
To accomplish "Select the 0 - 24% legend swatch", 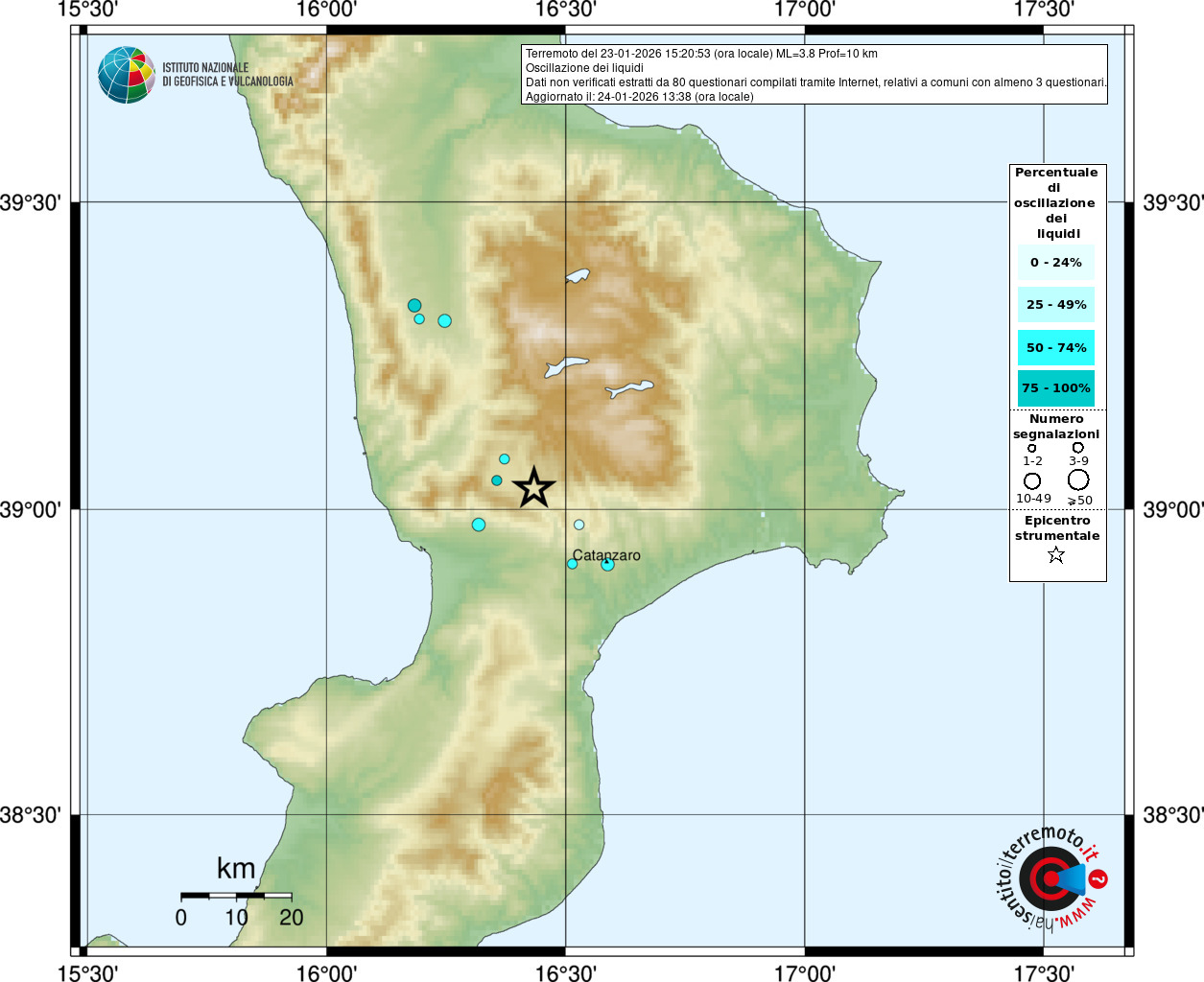I will point(1056,263).
